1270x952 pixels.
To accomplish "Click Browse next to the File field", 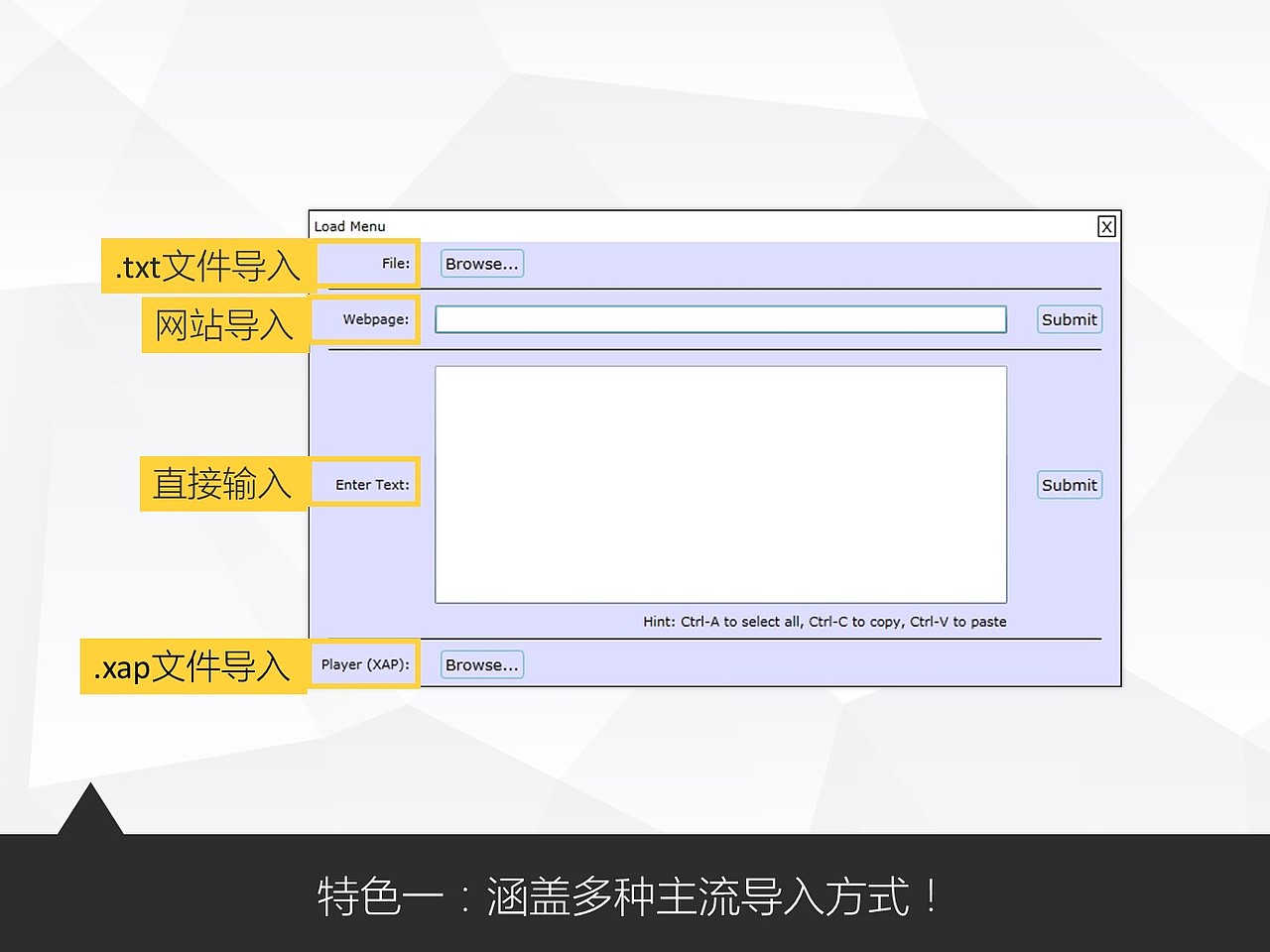I will click(481, 263).
